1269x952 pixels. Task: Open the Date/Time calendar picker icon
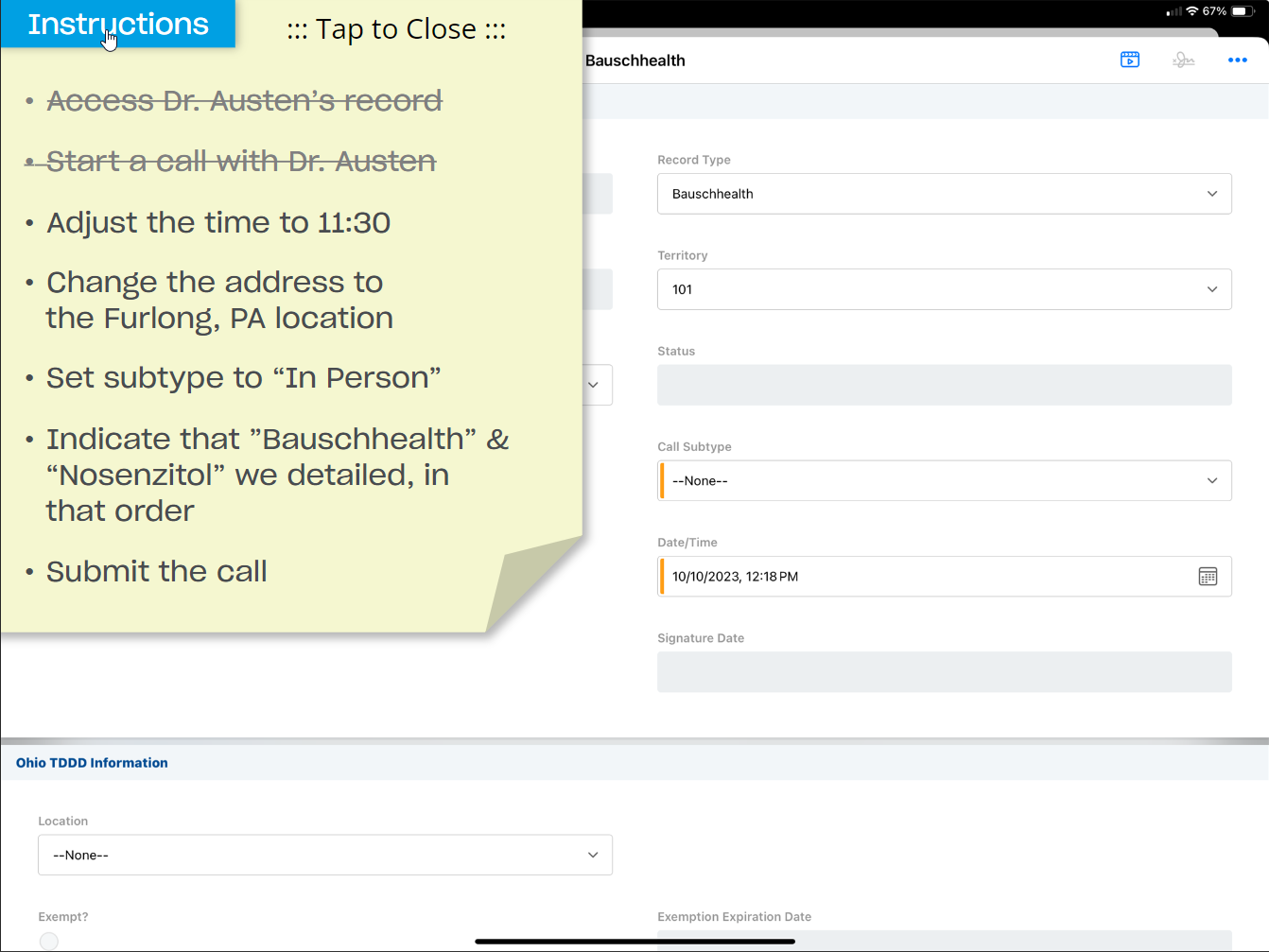coord(1208,577)
